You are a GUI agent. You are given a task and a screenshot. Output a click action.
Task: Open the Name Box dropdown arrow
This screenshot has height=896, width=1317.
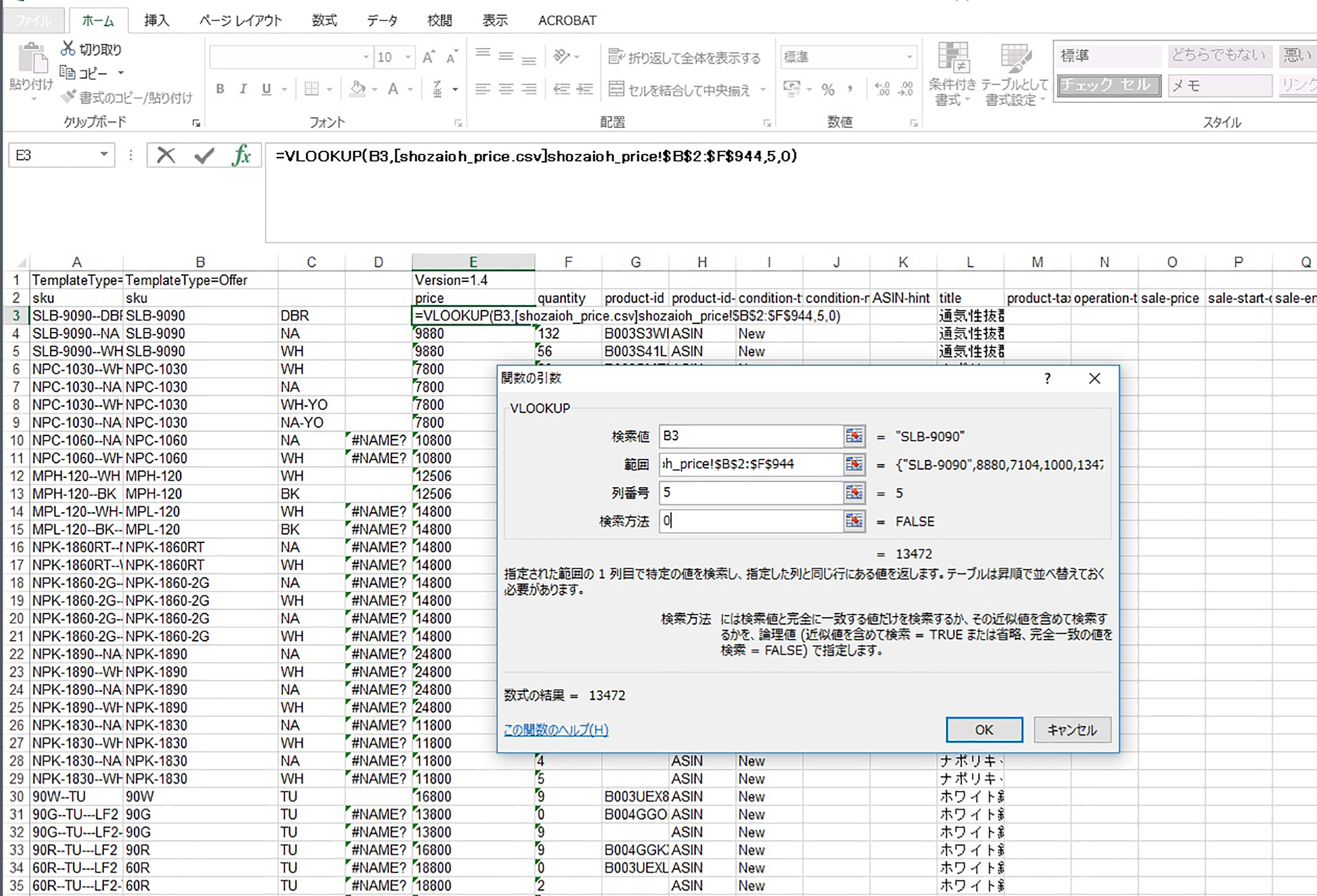[104, 154]
